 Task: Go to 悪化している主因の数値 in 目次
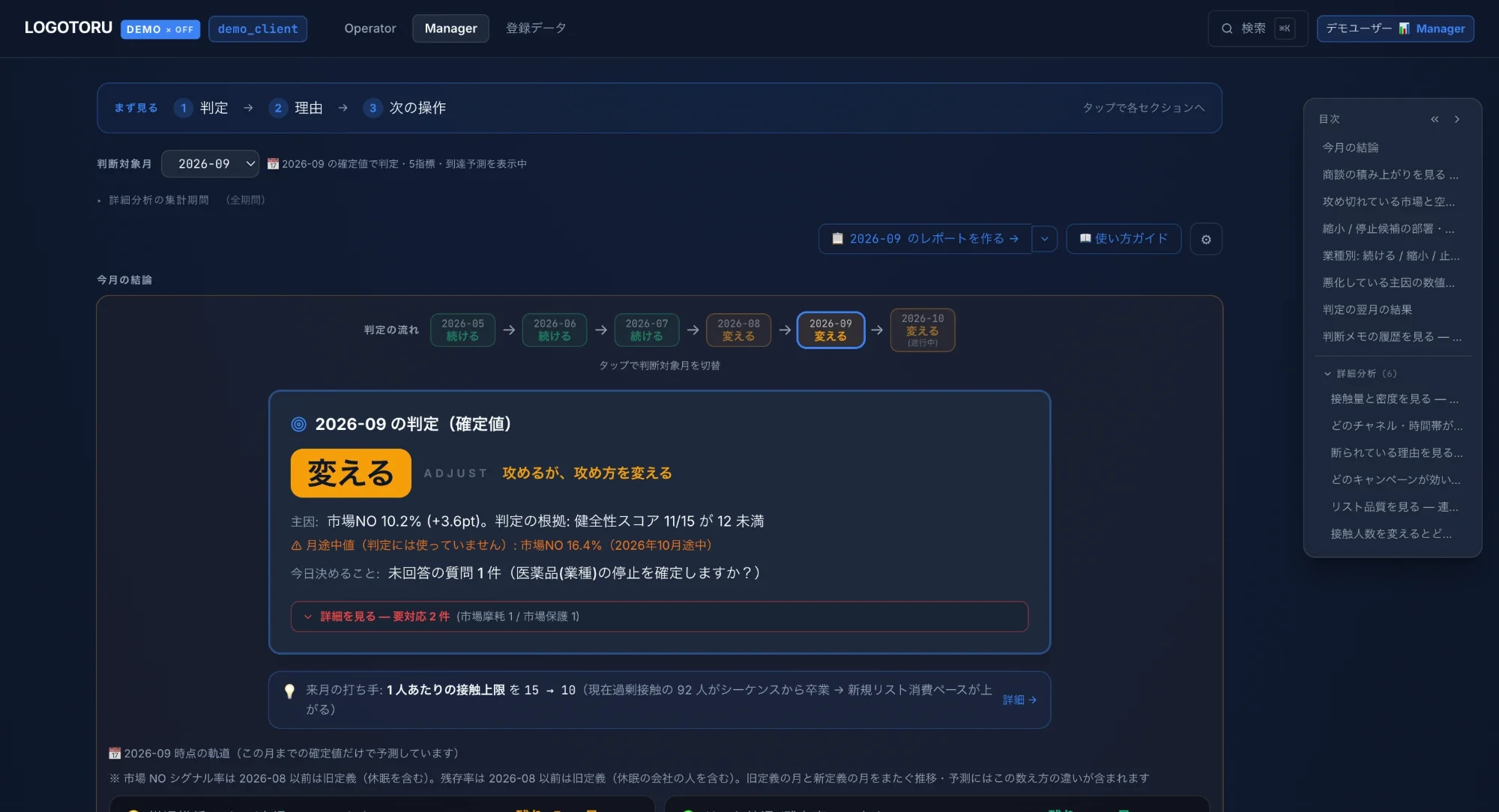1389,282
